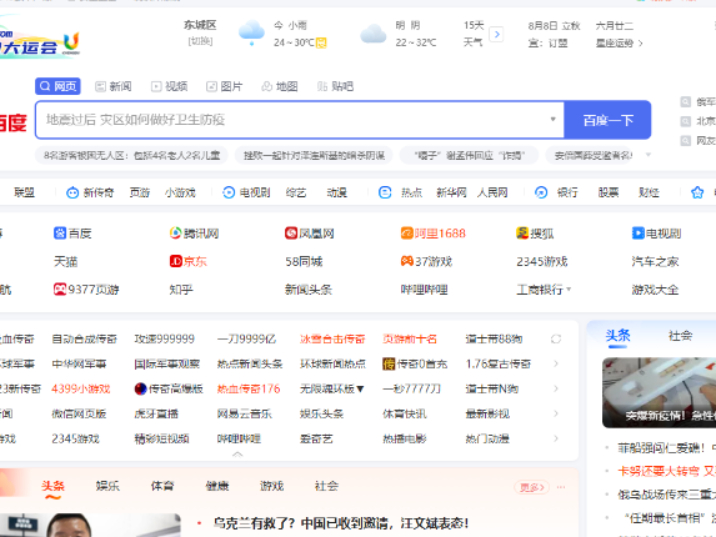Open headline 乌克兰有救了 news article
Viewport: 716px width, 537px height.
click(341, 523)
